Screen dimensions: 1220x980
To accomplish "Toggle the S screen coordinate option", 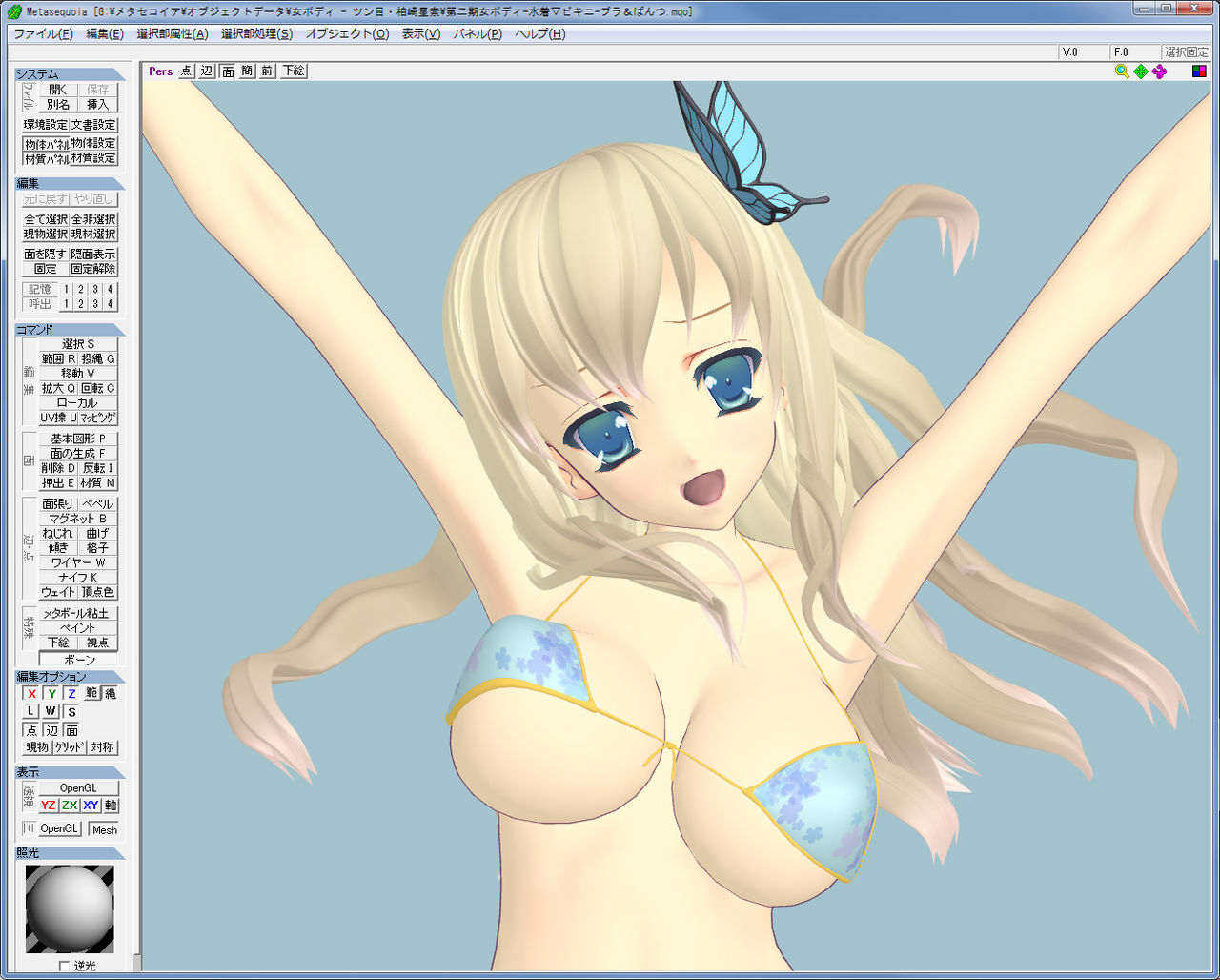I will point(71,711).
